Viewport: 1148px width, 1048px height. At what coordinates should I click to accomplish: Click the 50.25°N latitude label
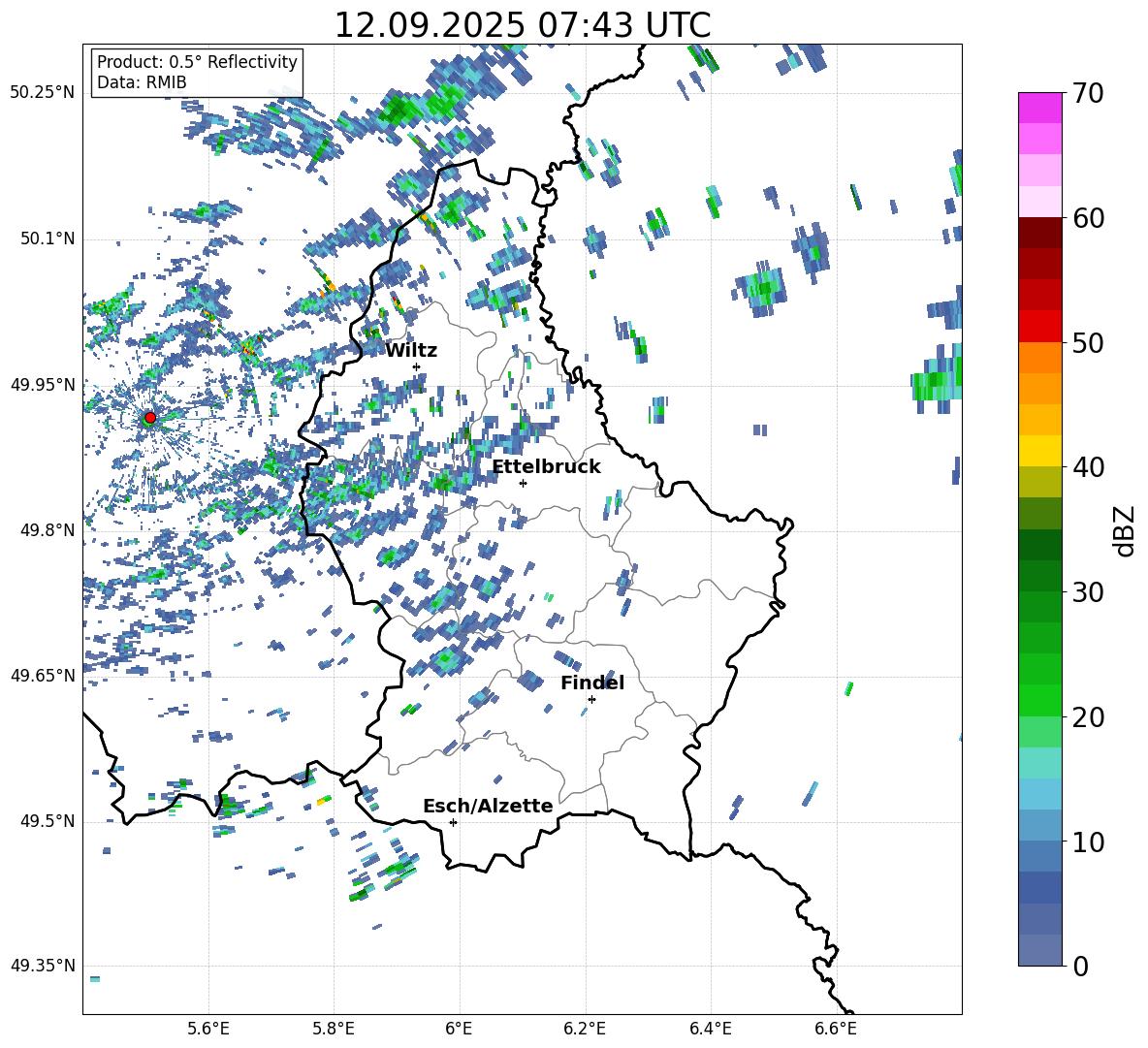(x=43, y=93)
